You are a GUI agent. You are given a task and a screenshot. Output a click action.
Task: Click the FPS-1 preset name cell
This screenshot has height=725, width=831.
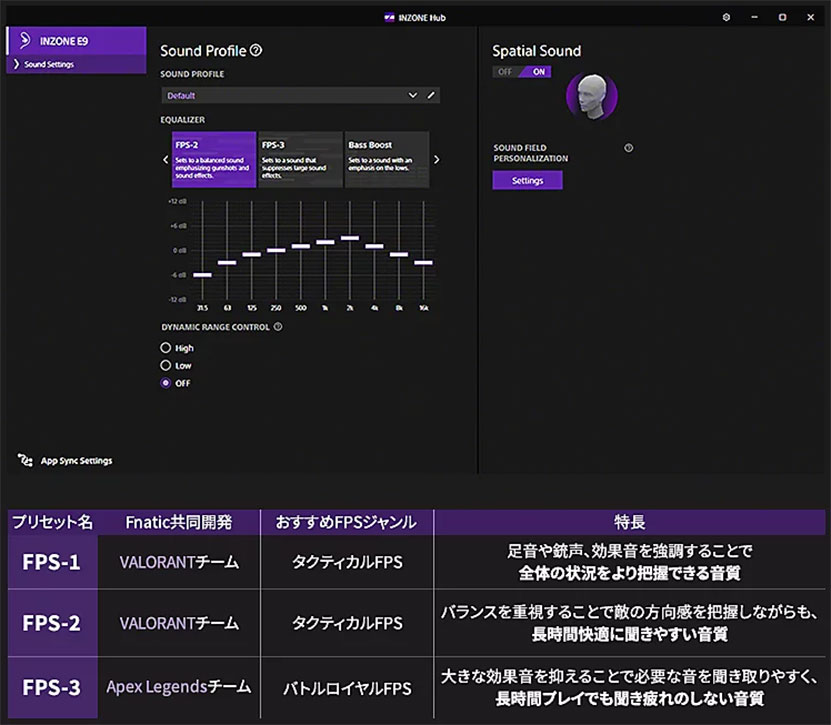(52, 562)
